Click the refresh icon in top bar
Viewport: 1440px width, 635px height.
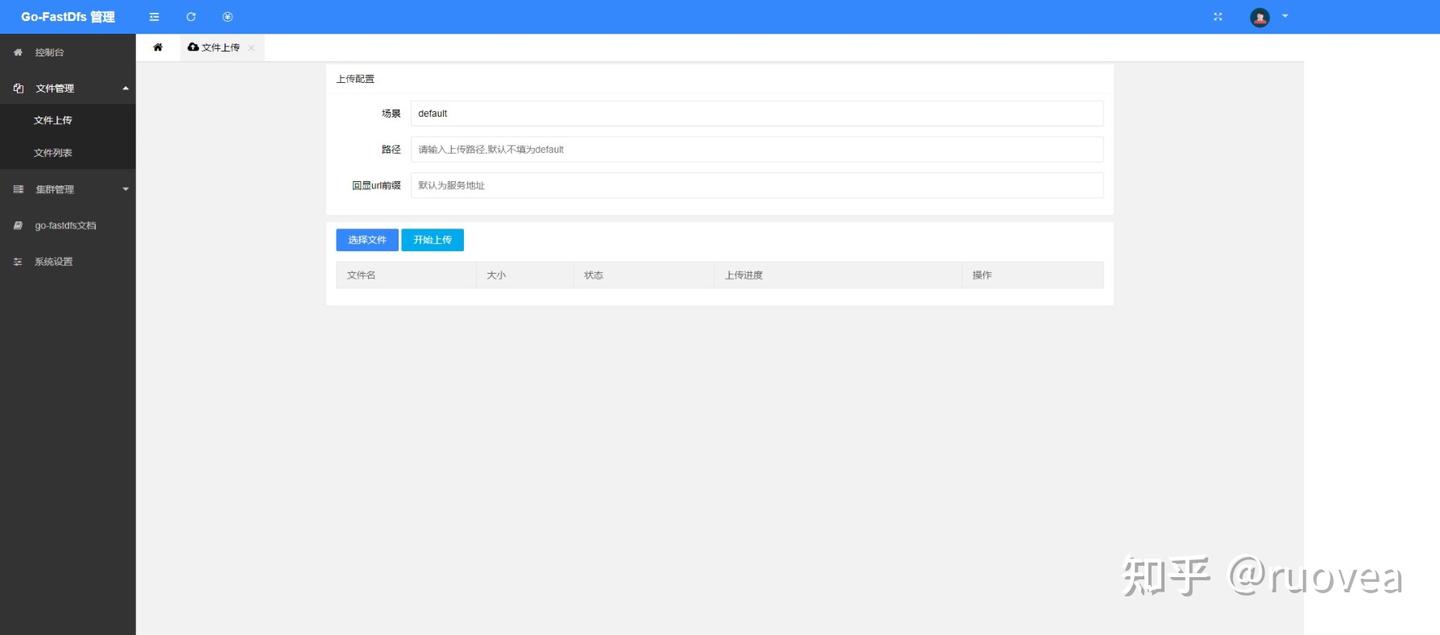(191, 17)
